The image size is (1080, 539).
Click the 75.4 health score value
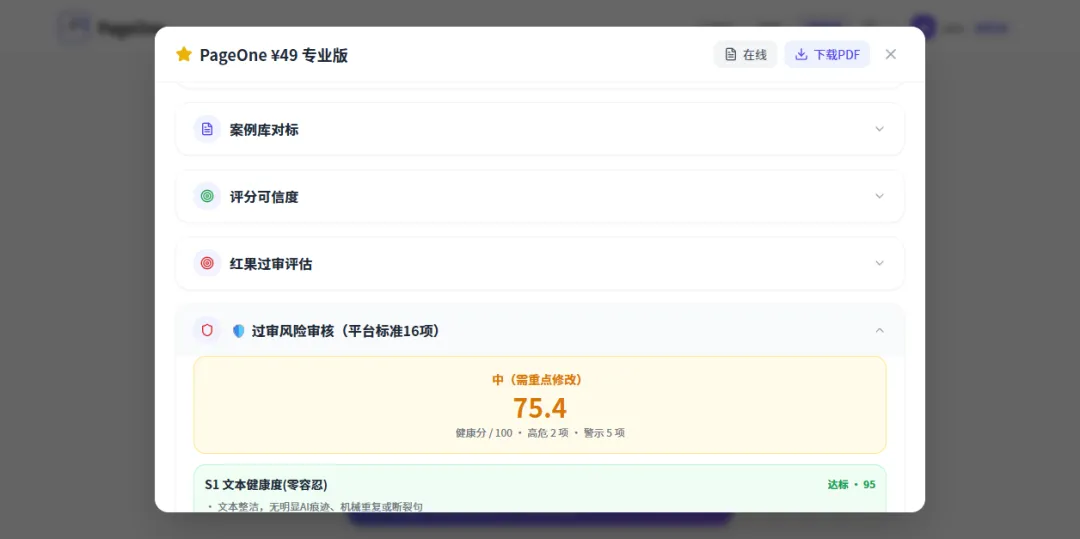point(540,408)
